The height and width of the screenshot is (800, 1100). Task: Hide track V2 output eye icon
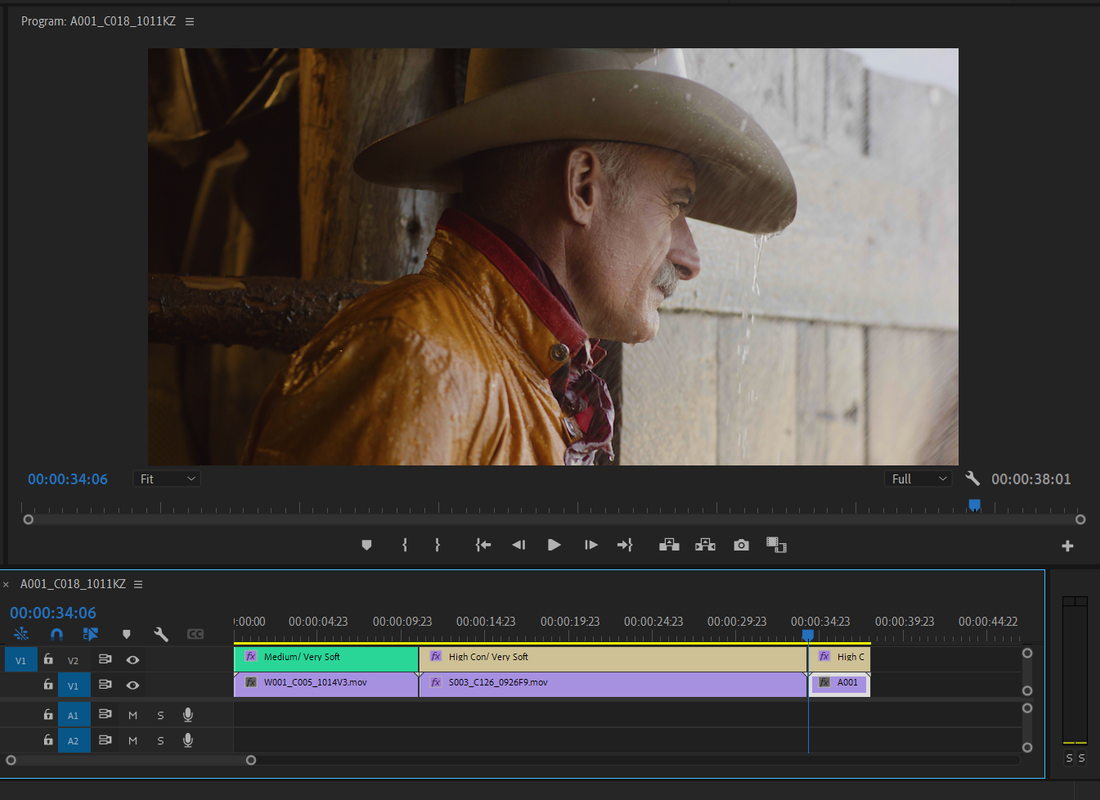coord(133,660)
